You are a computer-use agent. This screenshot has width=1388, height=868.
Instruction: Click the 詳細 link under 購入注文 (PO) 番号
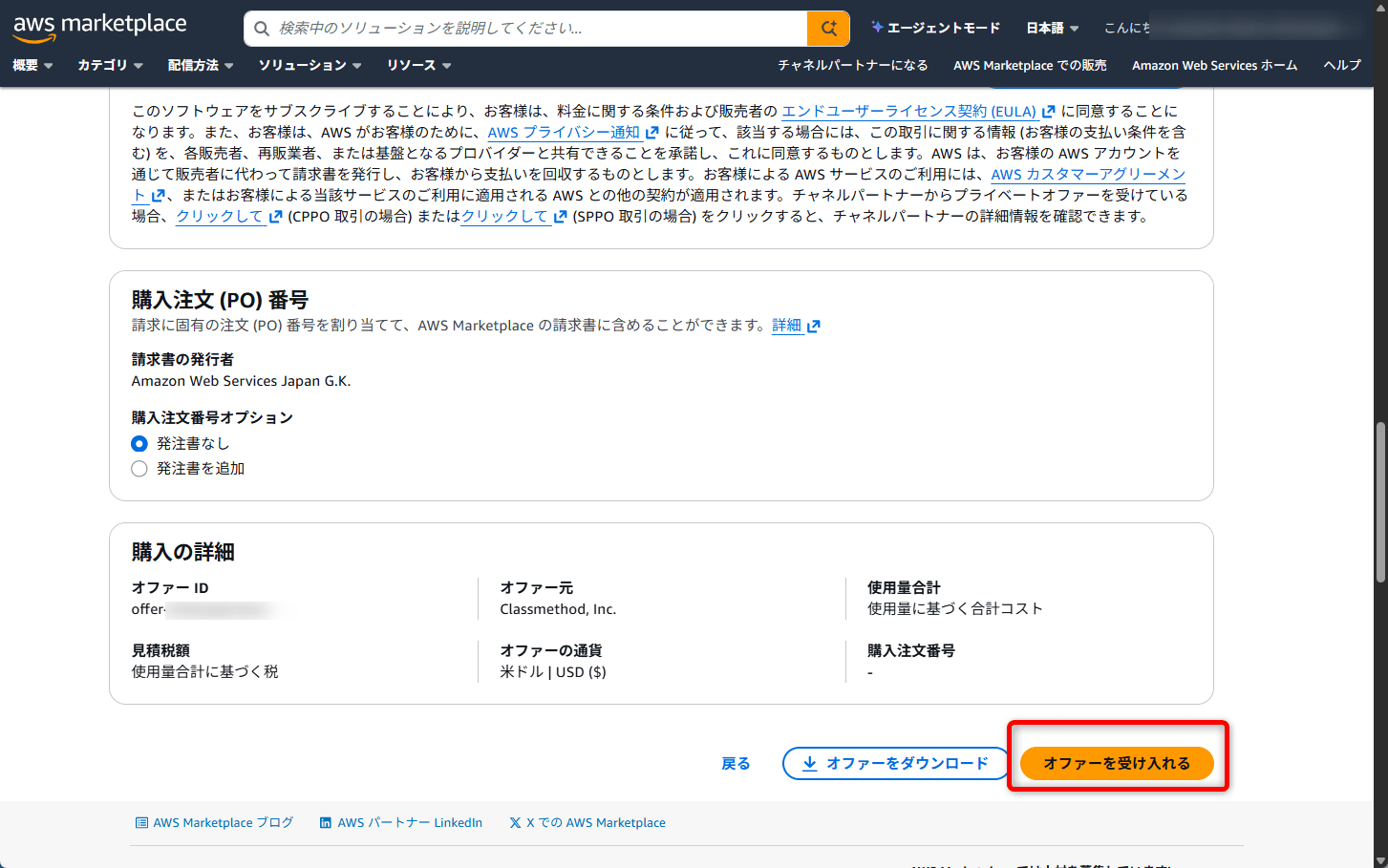786,326
